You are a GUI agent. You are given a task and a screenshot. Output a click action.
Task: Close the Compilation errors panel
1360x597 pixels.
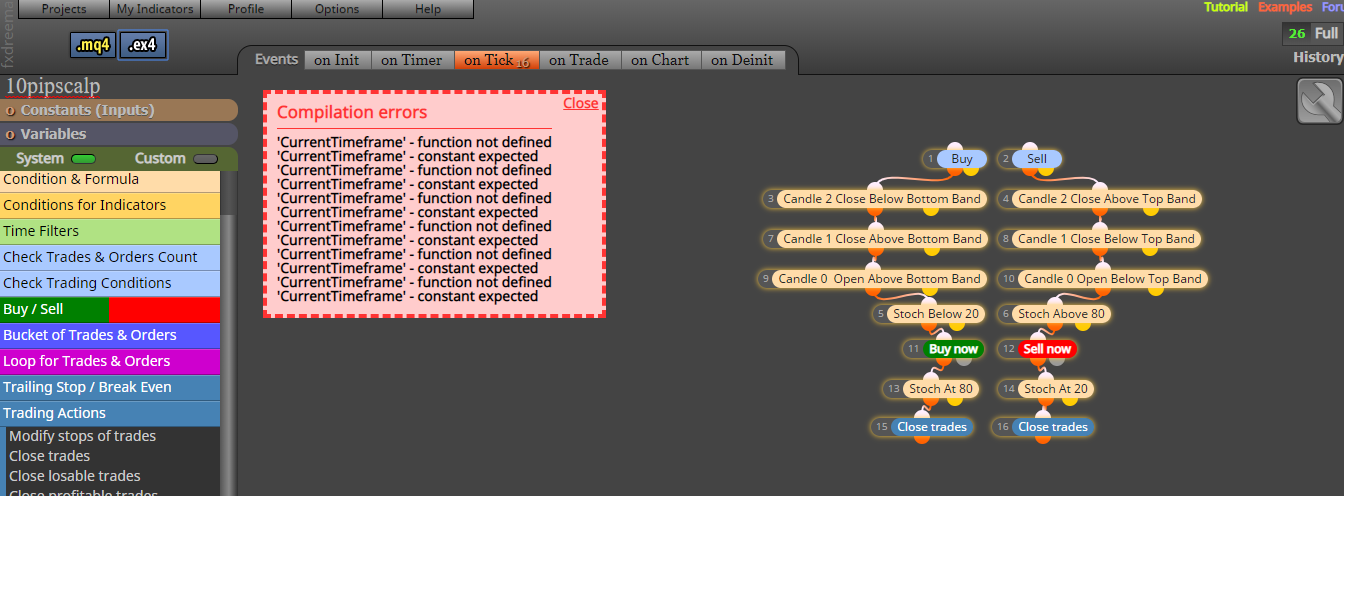click(580, 103)
